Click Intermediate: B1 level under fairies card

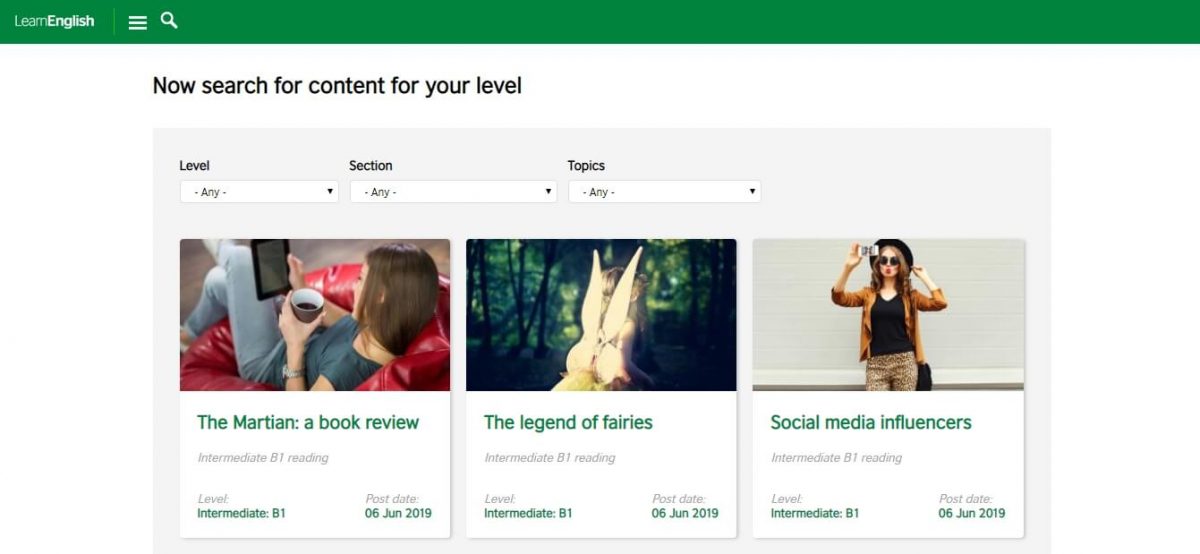(x=528, y=513)
